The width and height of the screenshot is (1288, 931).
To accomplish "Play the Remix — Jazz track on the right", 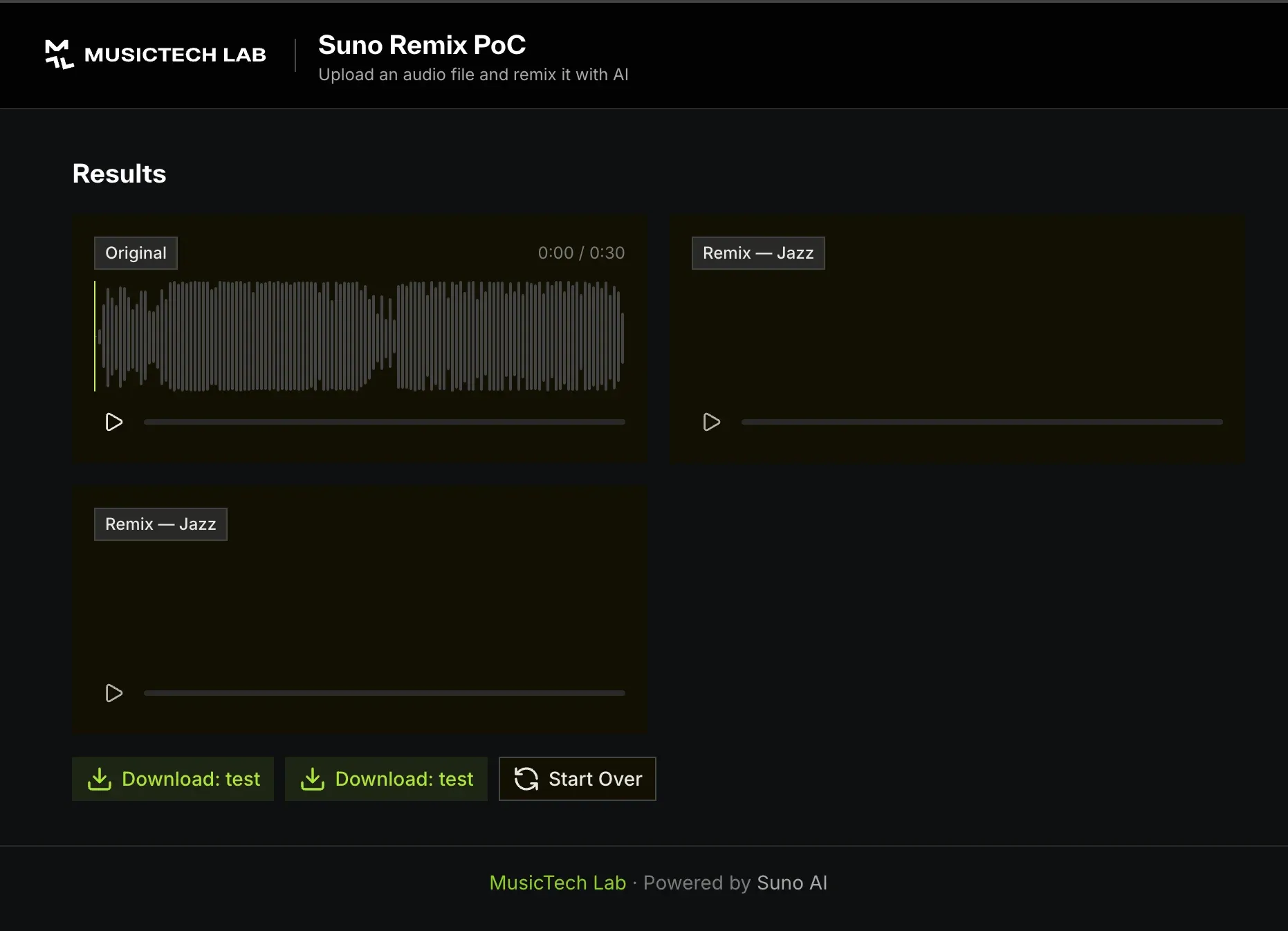I will 710,422.
